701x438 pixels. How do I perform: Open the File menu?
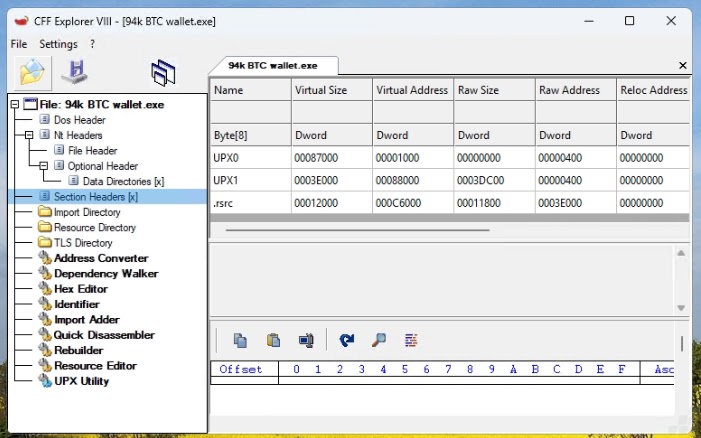click(19, 44)
